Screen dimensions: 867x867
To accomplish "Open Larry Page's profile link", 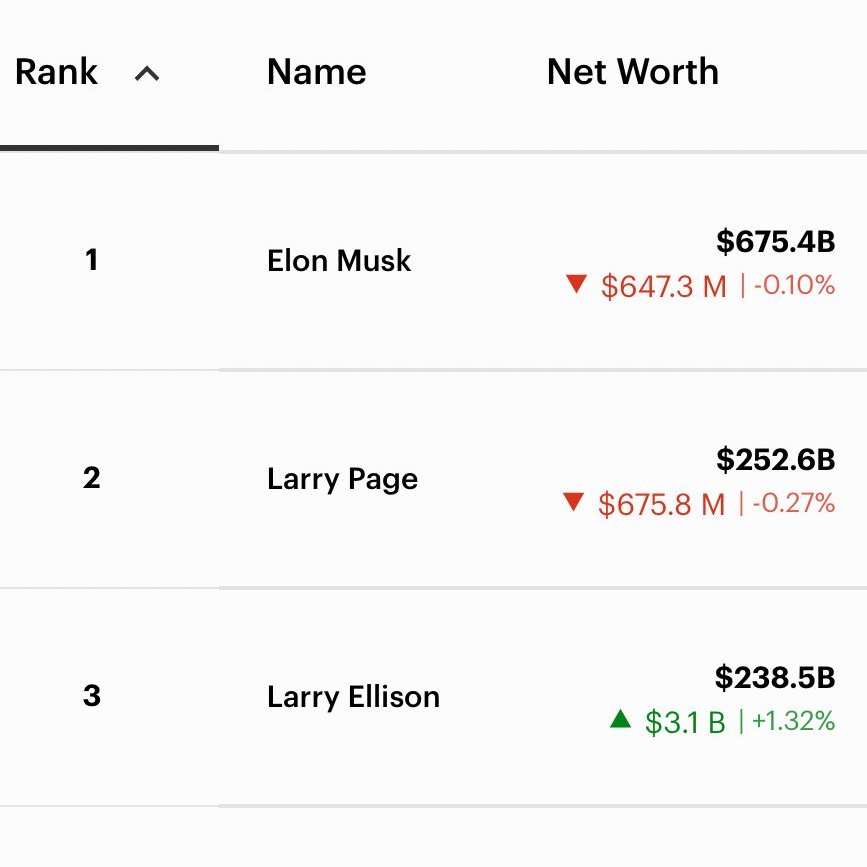I will click(342, 479).
